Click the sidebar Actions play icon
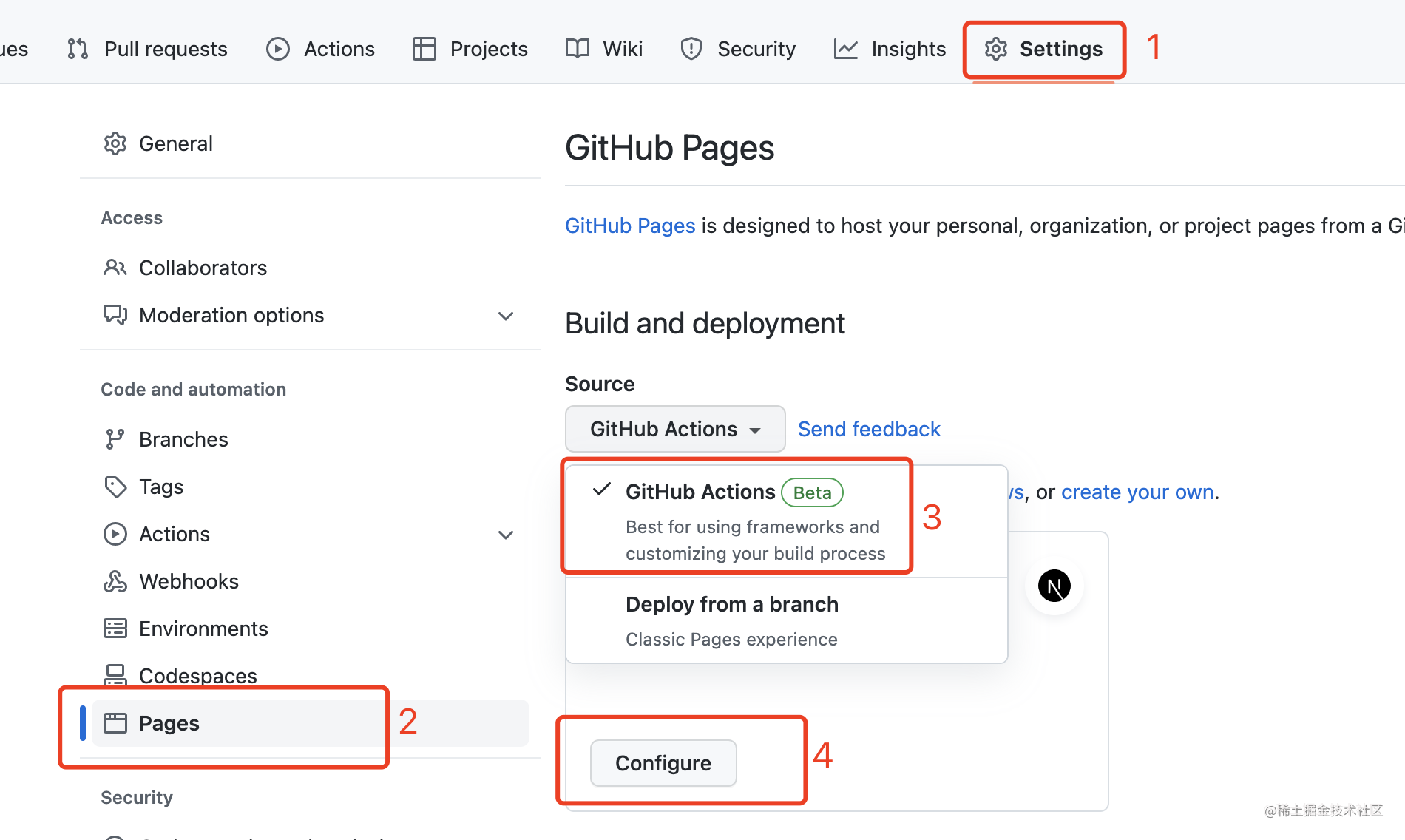Image resolution: width=1405 pixels, height=840 pixels. click(115, 534)
